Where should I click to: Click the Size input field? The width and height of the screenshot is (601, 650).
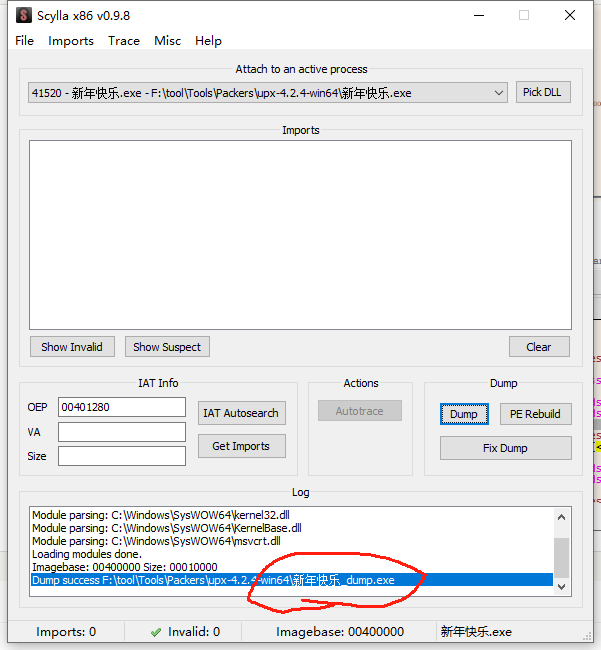click(x=122, y=456)
